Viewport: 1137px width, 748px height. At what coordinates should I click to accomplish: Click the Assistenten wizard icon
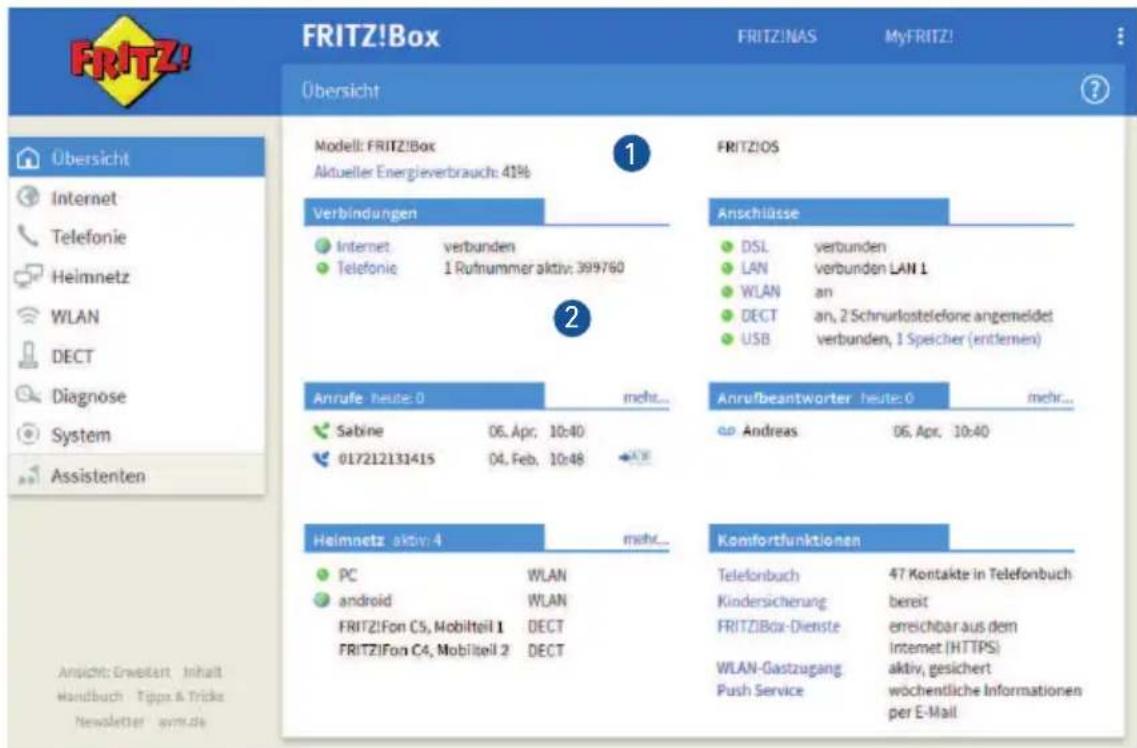coord(28,475)
